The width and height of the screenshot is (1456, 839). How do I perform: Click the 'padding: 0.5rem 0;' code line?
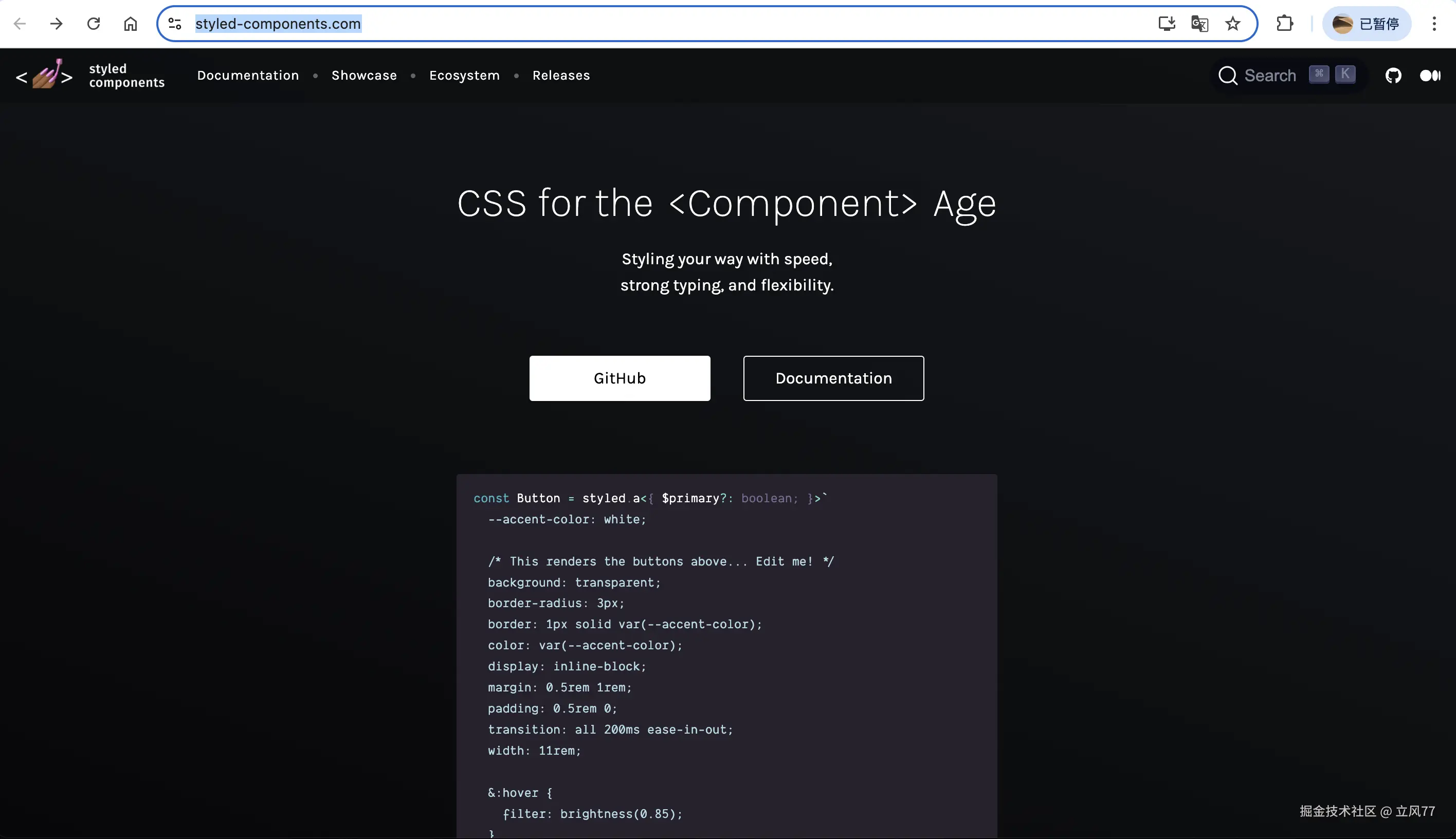[x=552, y=708]
